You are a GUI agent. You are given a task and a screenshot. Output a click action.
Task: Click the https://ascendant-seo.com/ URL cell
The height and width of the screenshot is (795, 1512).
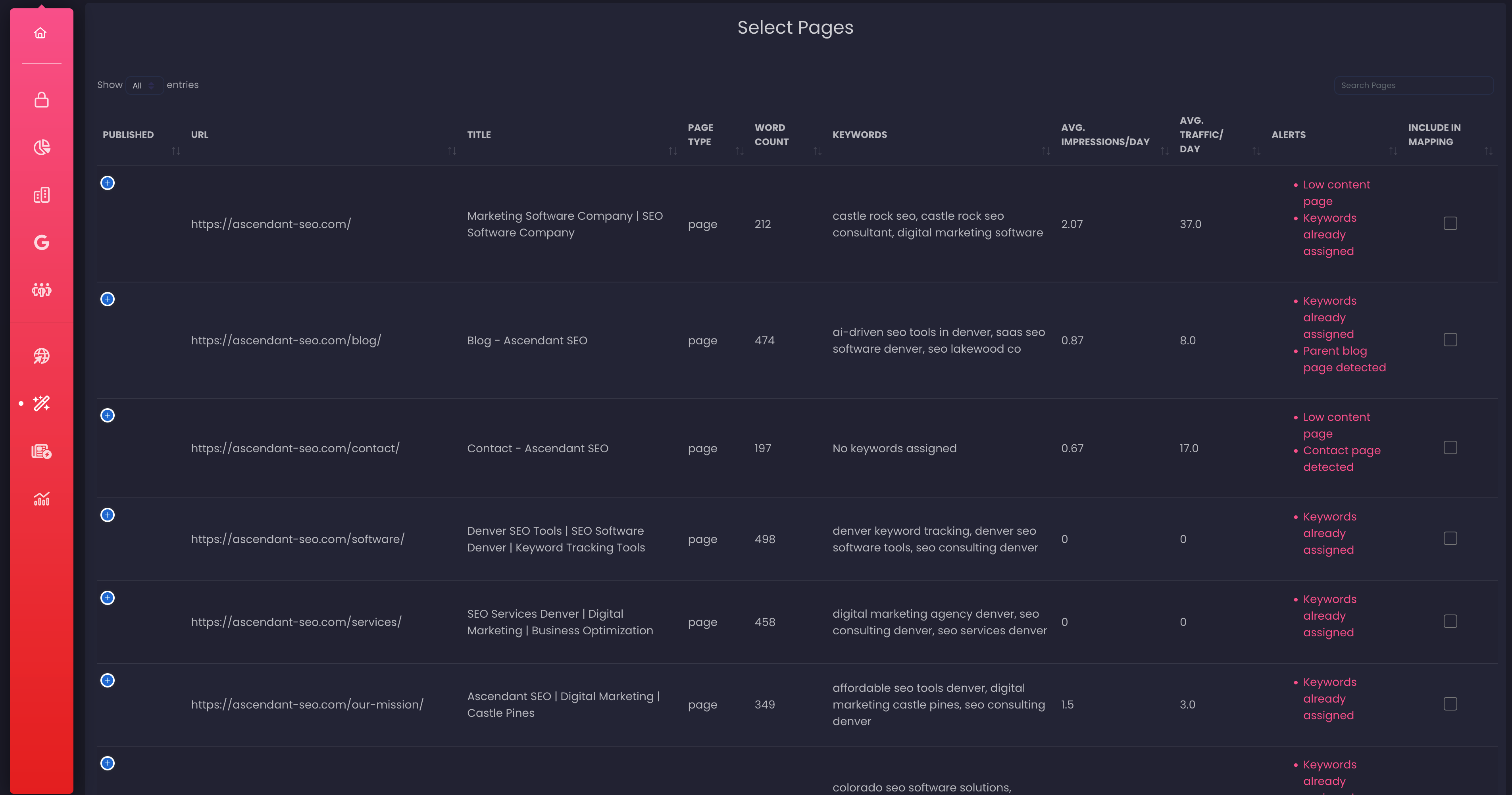271,224
